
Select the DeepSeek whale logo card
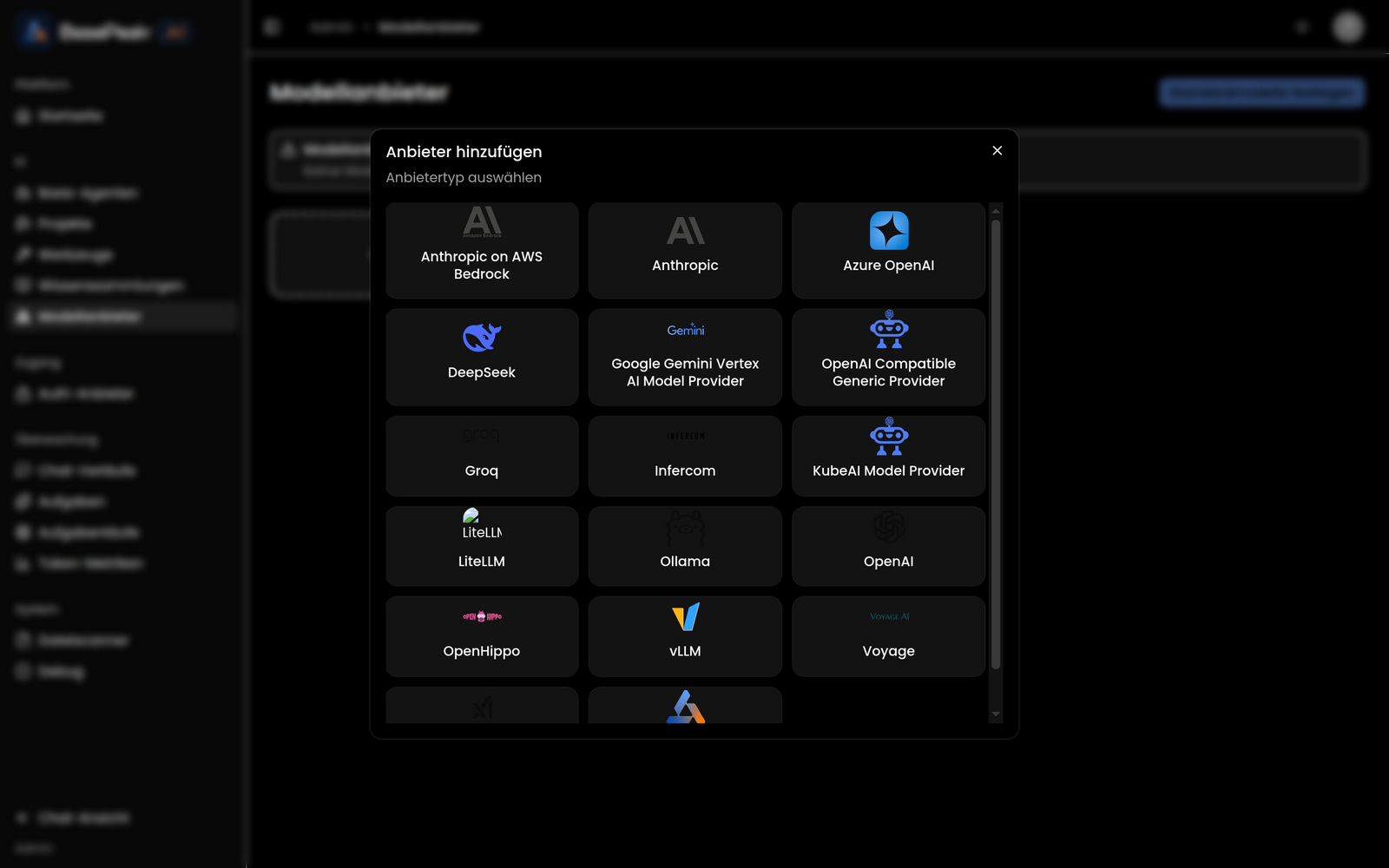click(482, 357)
